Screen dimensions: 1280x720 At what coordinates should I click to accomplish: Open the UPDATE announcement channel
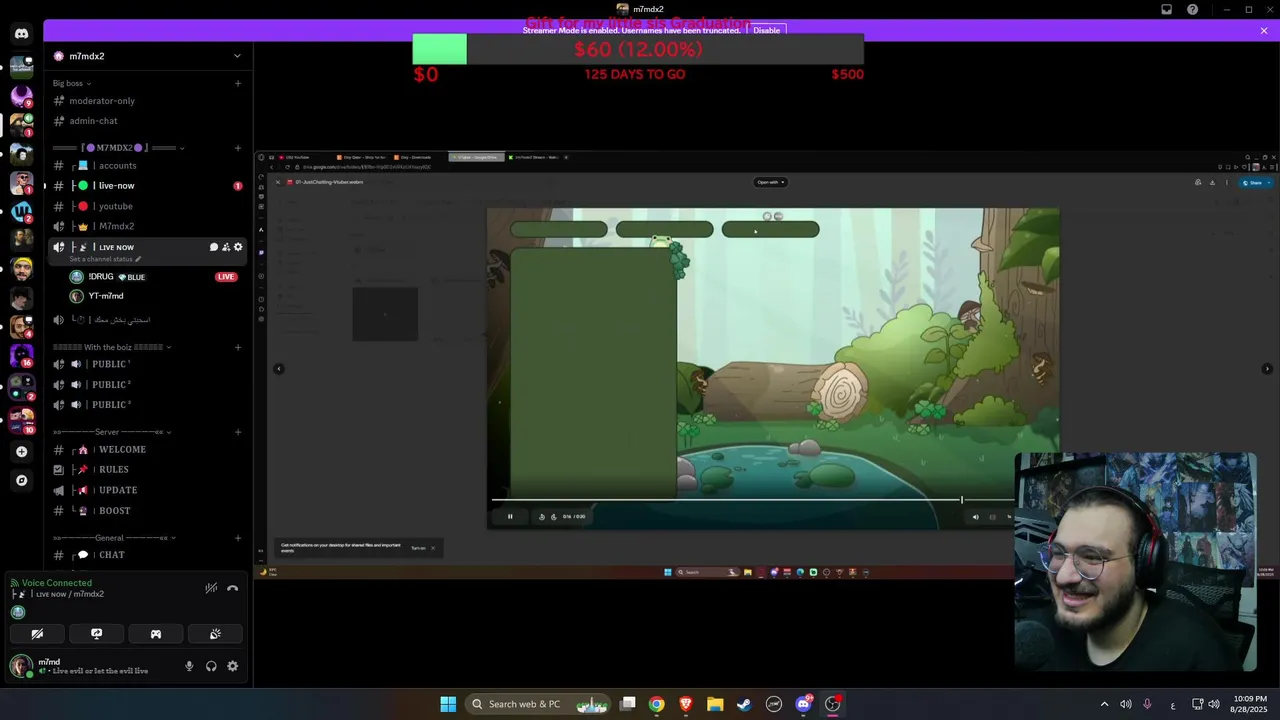point(147,490)
